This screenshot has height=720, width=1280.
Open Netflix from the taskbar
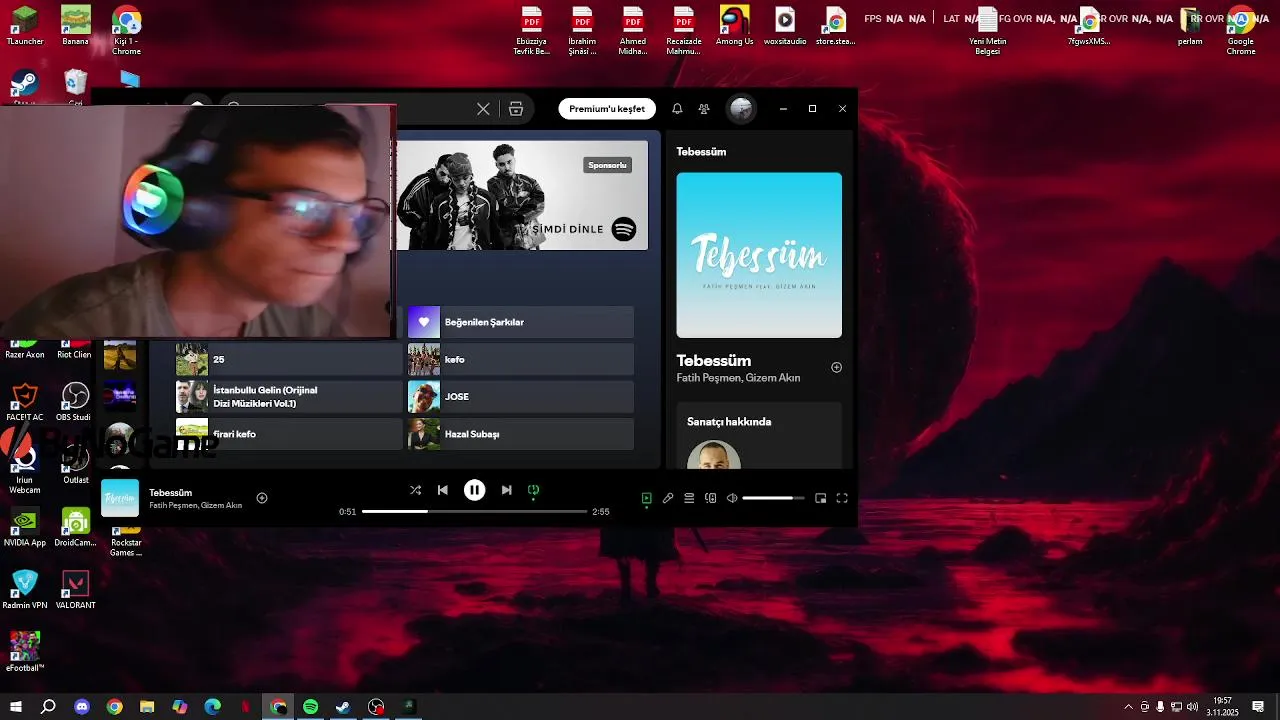pyautogui.click(x=245, y=707)
